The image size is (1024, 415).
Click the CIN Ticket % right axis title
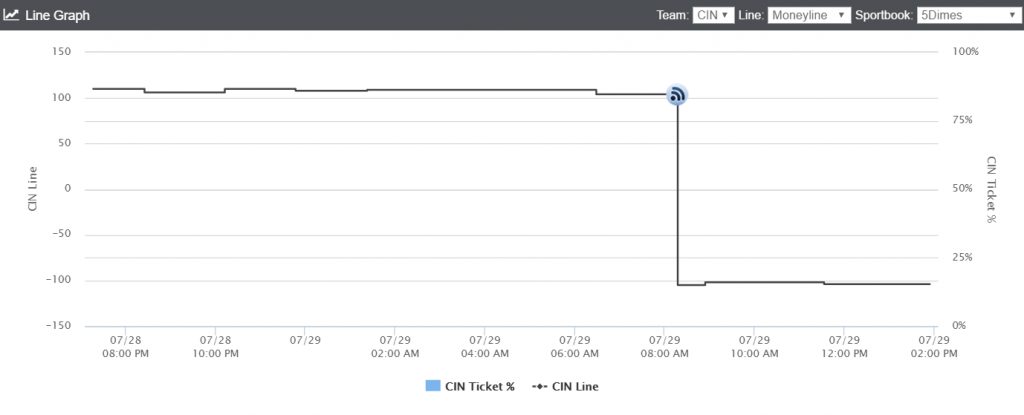coord(991,190)
